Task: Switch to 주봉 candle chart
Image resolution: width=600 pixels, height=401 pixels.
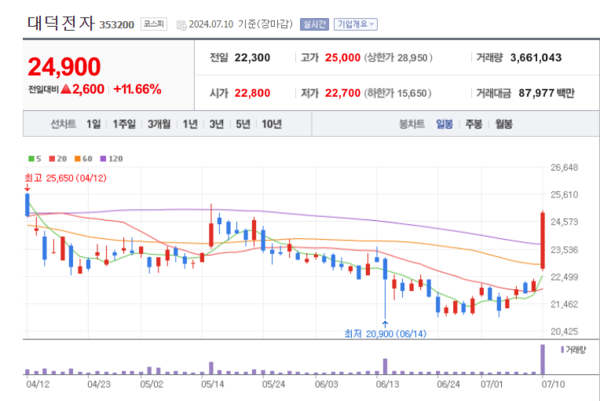Action: 474,124
